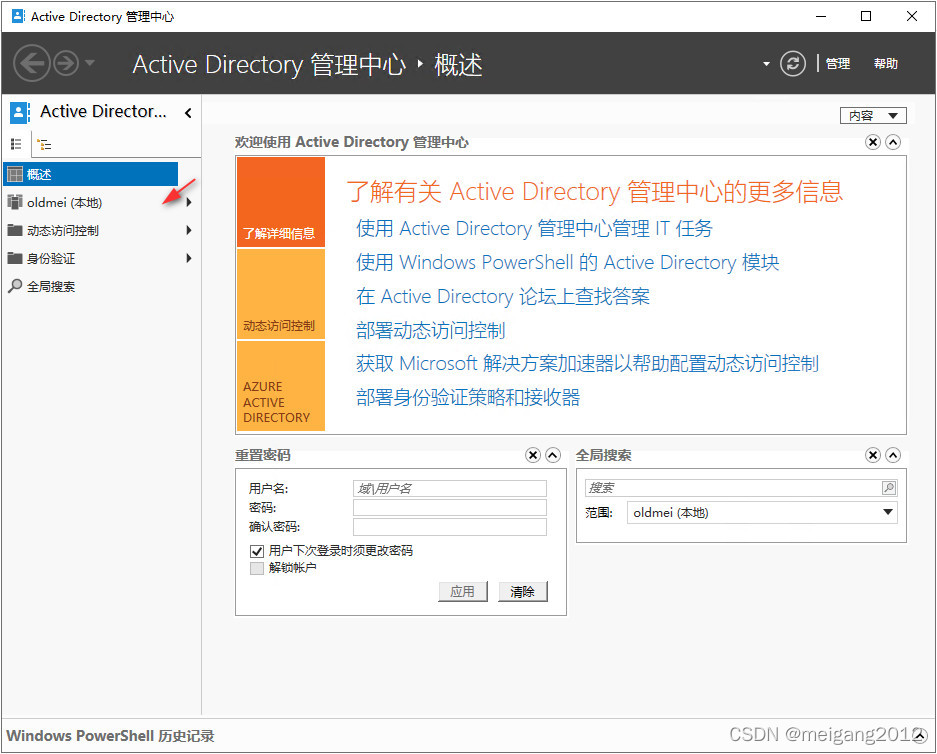
Task: Select the 动态访问控制 tile in welcome panel
Action: tap(281, 294)
